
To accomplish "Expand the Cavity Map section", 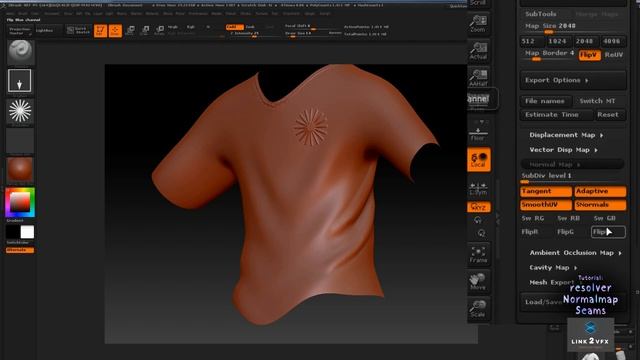I will tap(553, 268).
